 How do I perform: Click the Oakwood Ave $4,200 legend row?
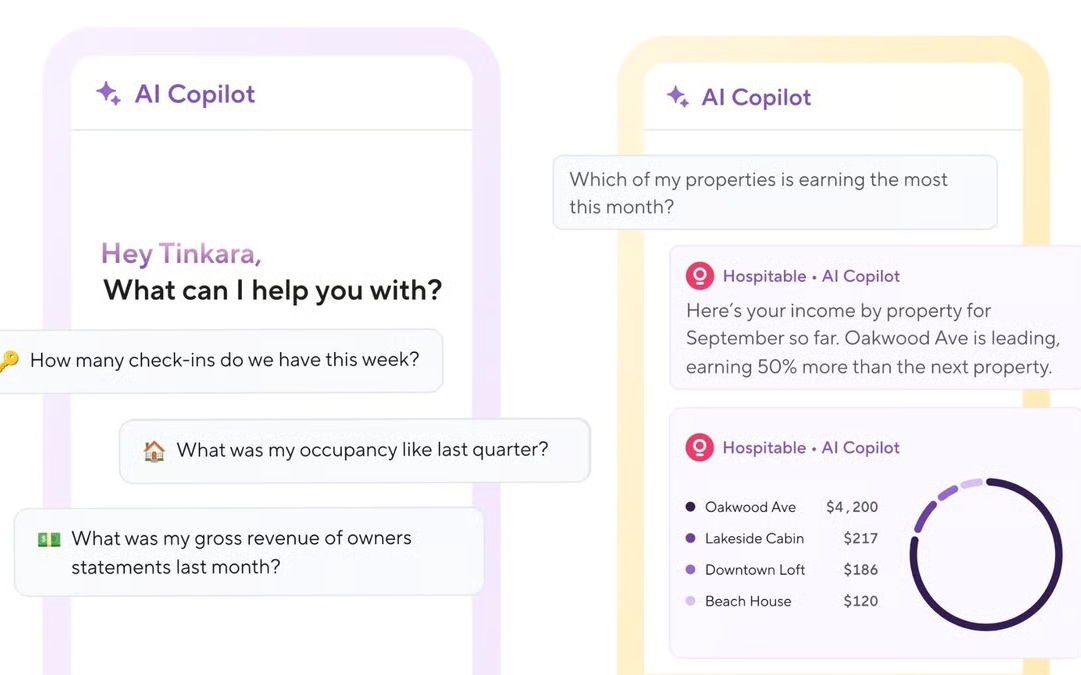point(782,507)
